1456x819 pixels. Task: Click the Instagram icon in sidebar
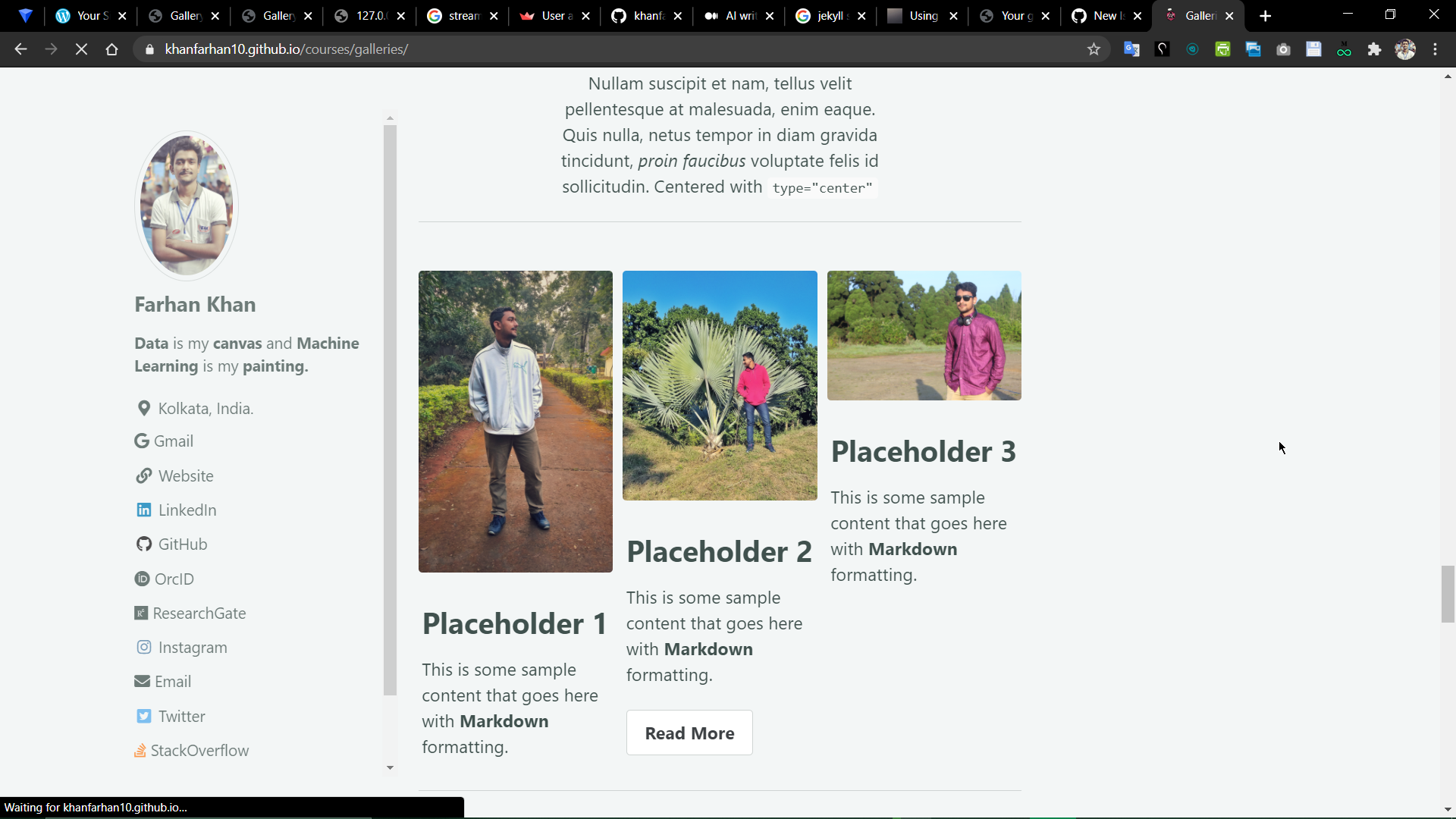[143, 648]
